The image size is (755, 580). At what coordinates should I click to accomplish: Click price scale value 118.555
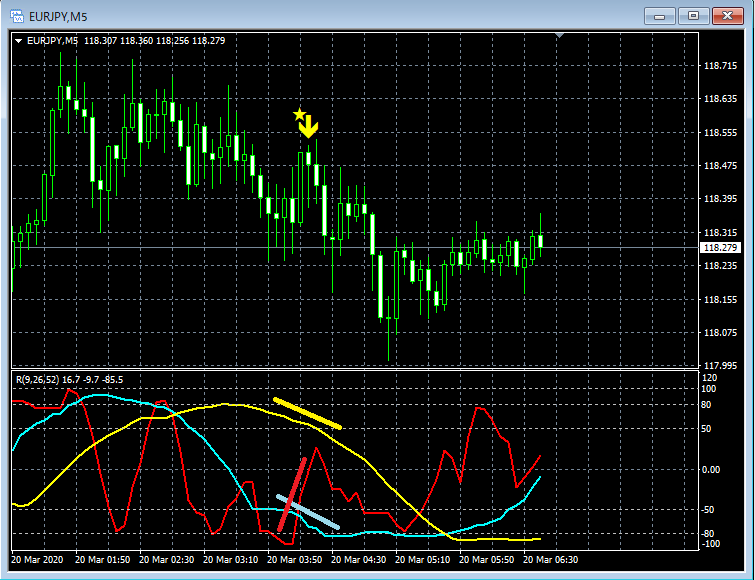pyautogui.click(x=720, y=132)
